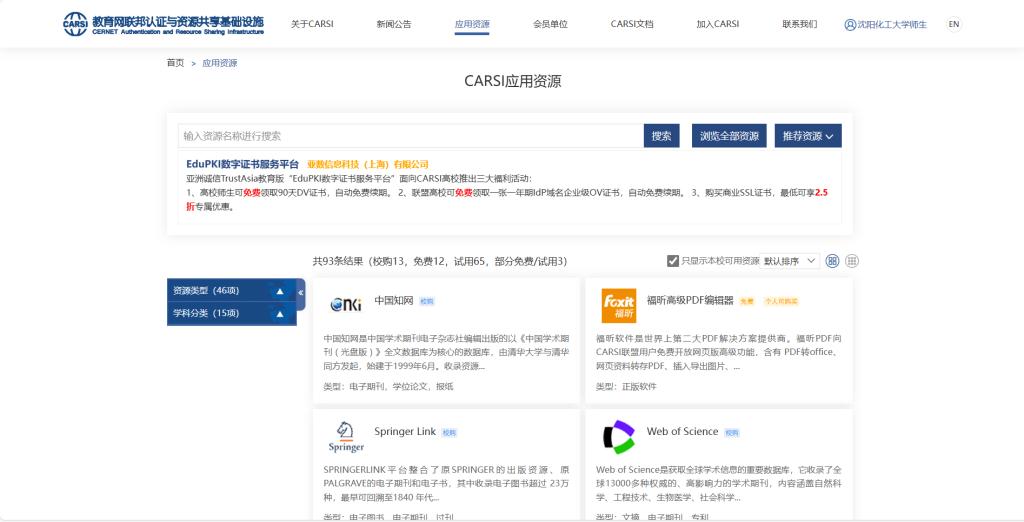The height and width of the screenshot is (522, 1024).
Task: Click the 共93条结果 summary text
Action: 440,261
